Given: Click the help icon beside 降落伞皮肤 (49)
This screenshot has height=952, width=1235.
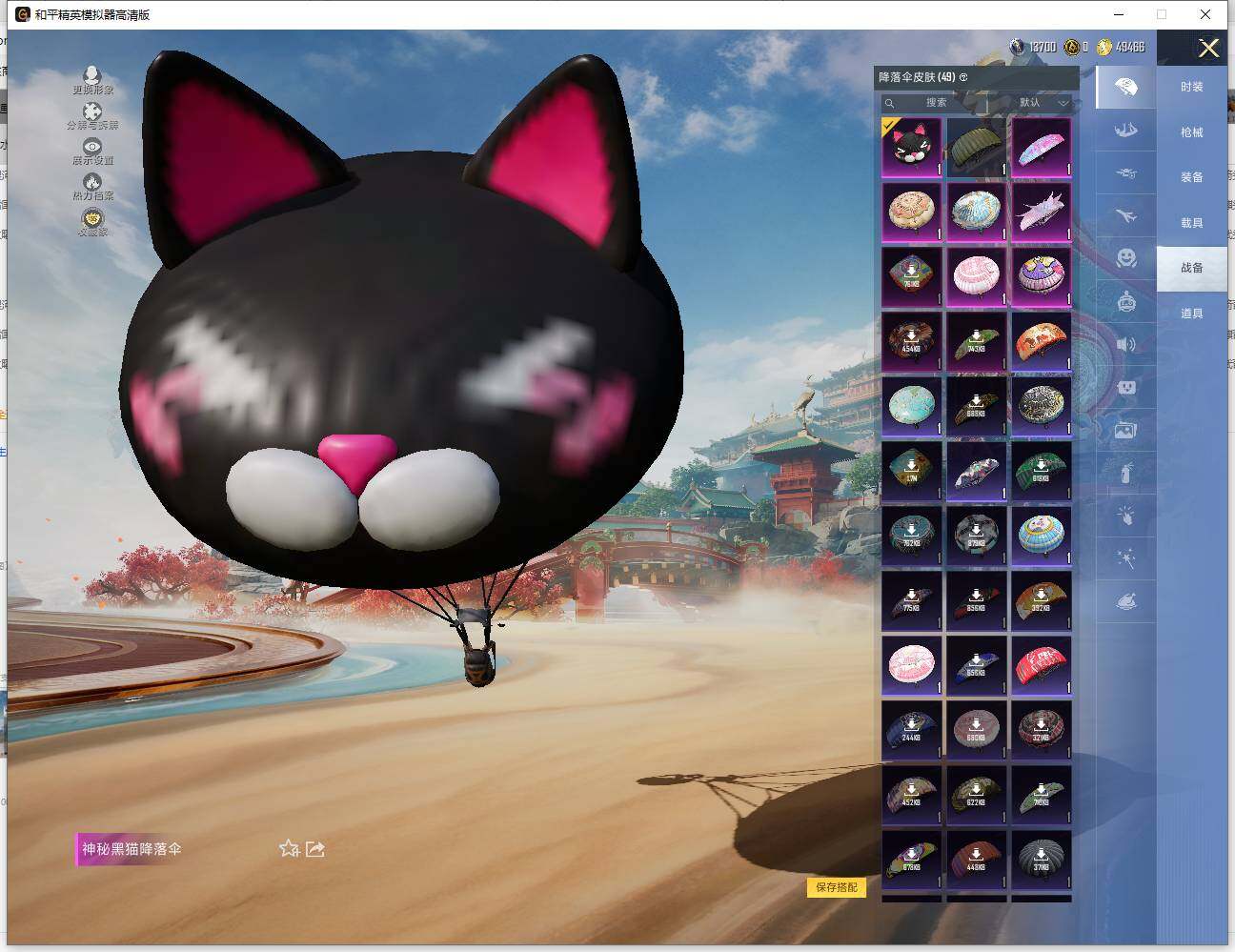Looking at the screenshot, I should 963,77.
